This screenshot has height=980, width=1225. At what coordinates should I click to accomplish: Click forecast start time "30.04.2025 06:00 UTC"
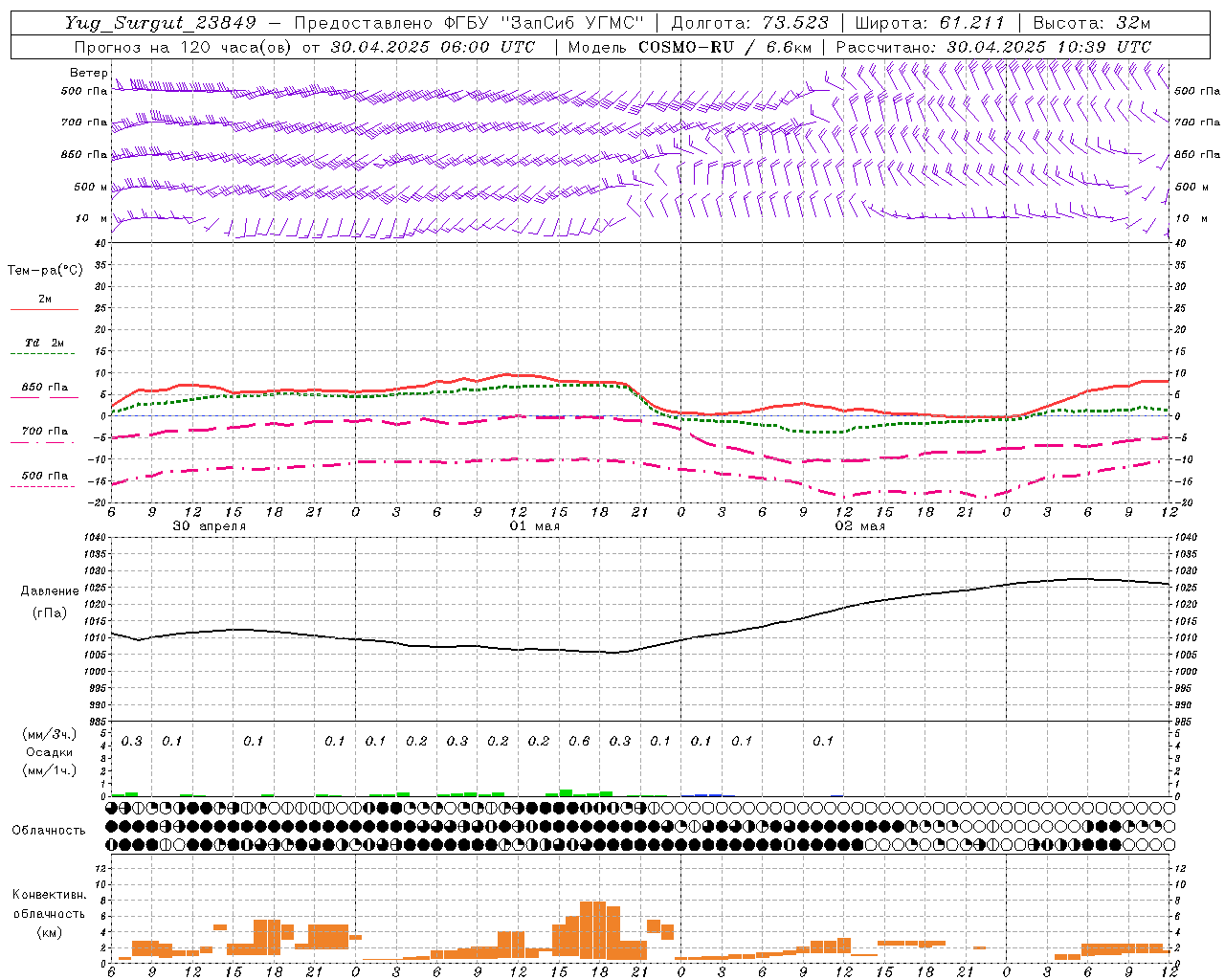coord(433,47)
